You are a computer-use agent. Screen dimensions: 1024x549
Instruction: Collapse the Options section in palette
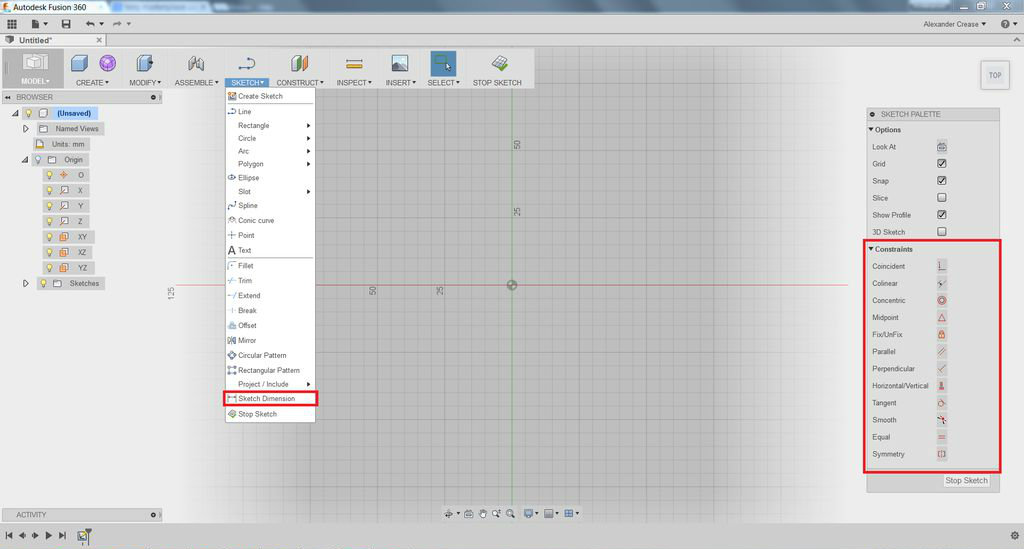click(x=871, y=129)
